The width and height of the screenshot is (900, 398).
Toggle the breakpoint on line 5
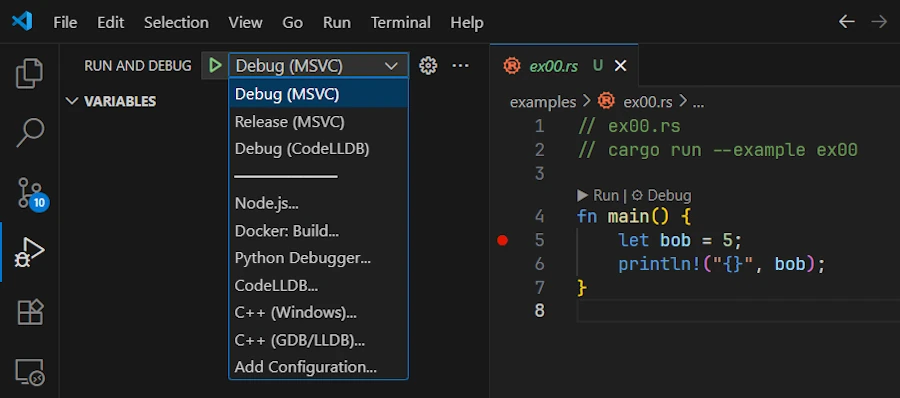[x=502, y=240]
